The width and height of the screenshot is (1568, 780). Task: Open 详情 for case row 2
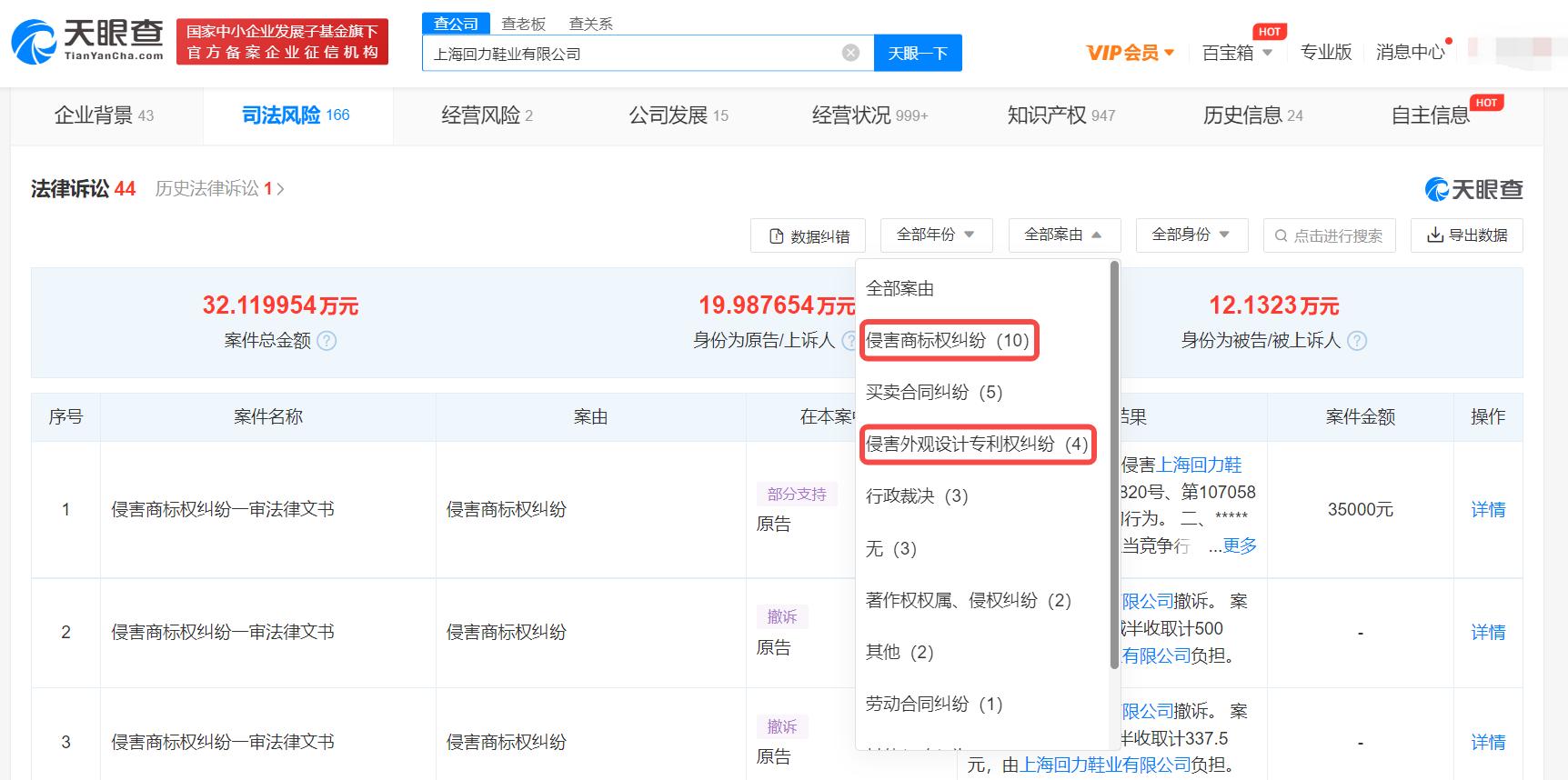point(1488,632)
